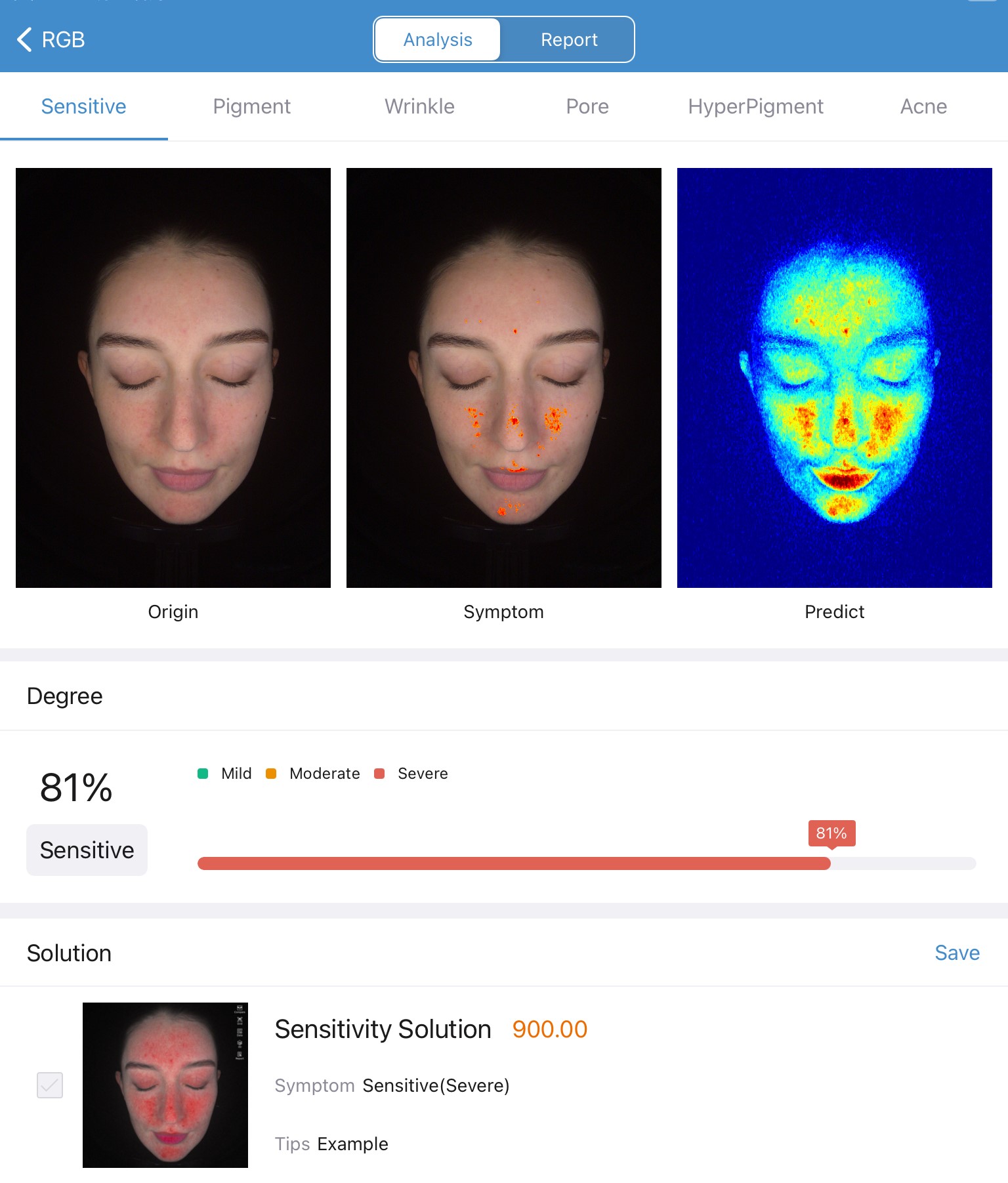
Task: Click the Symptom caption label
Action: 504,612
